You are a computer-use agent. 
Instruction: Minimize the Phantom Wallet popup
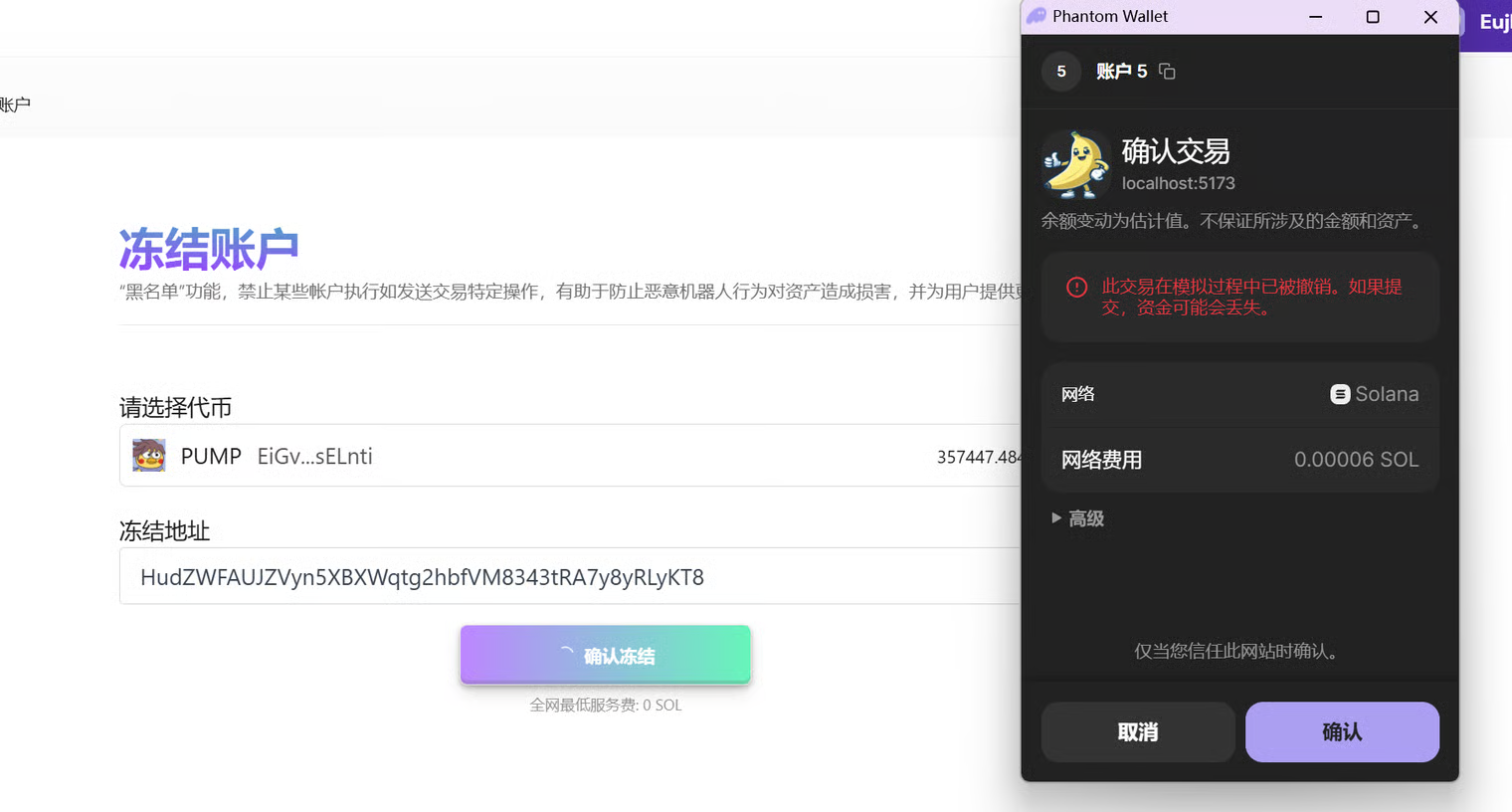[1315, 17]
